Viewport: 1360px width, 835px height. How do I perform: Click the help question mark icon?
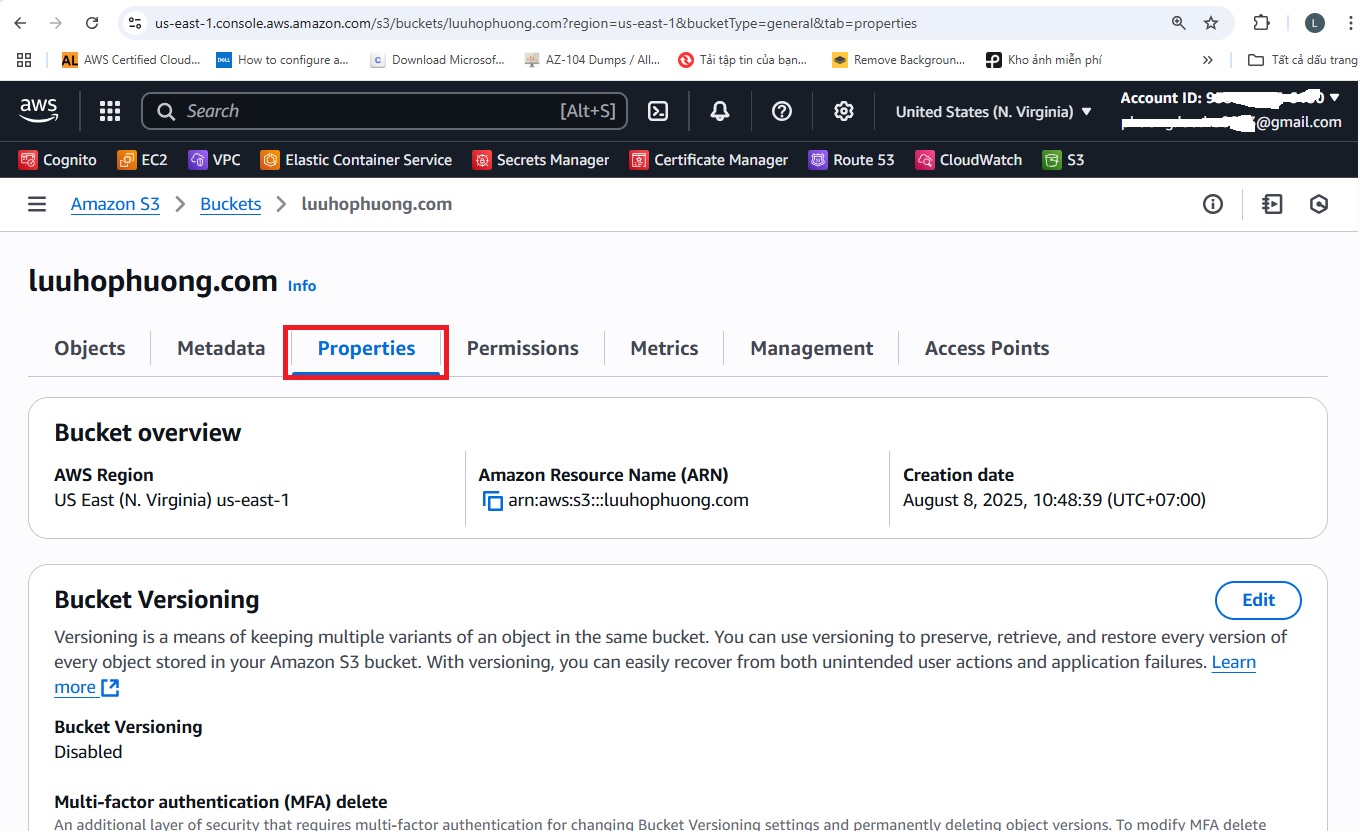(782, 111)
